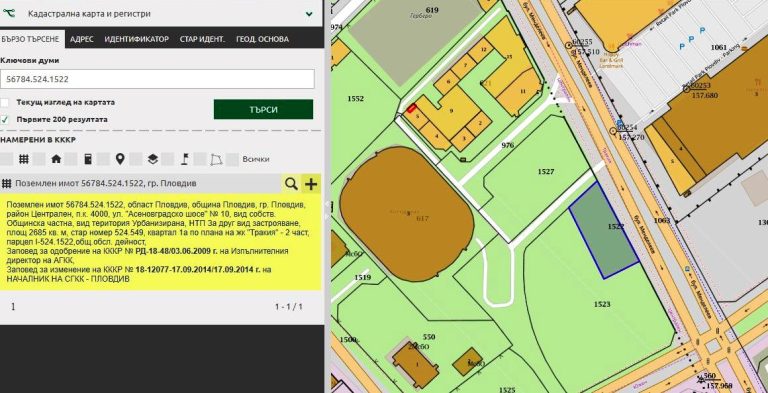The image size is (768, 393).
Task: Switch to the 'АДРЕС' tab
Action: click(82, 39)
